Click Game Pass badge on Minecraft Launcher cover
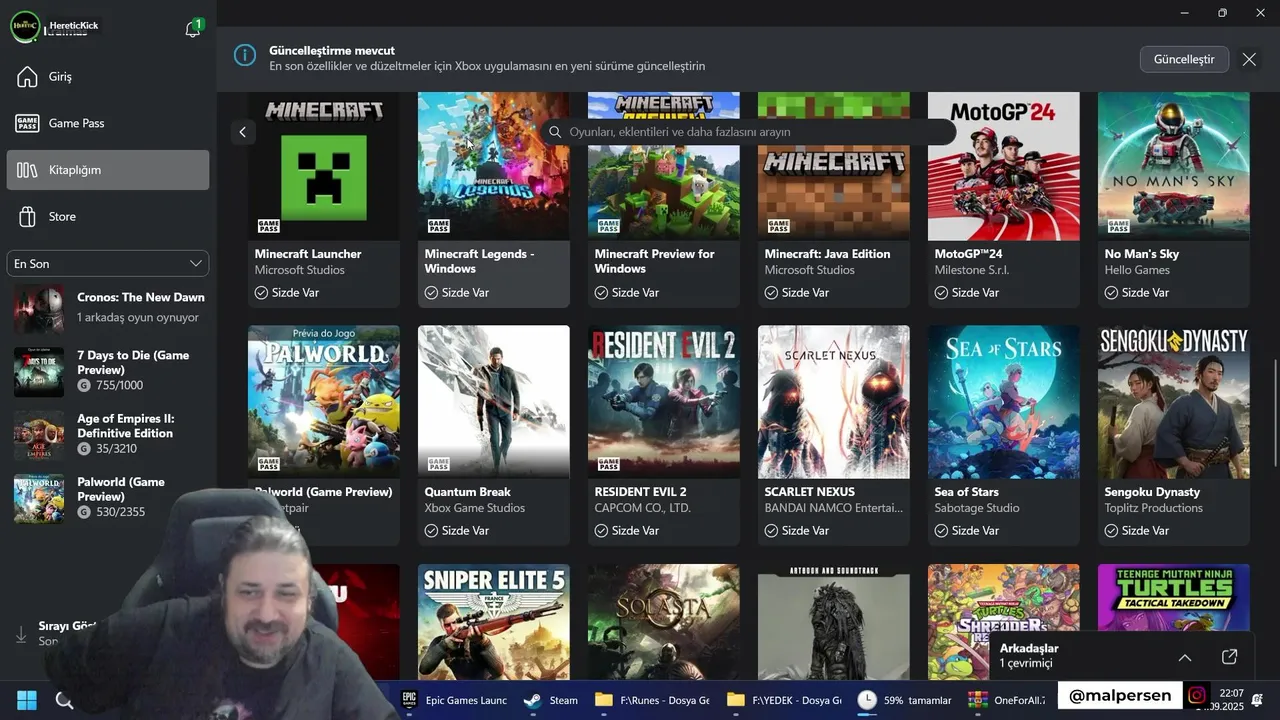The height and width of the screenshot is (720, 1280). tap(269, 226)
